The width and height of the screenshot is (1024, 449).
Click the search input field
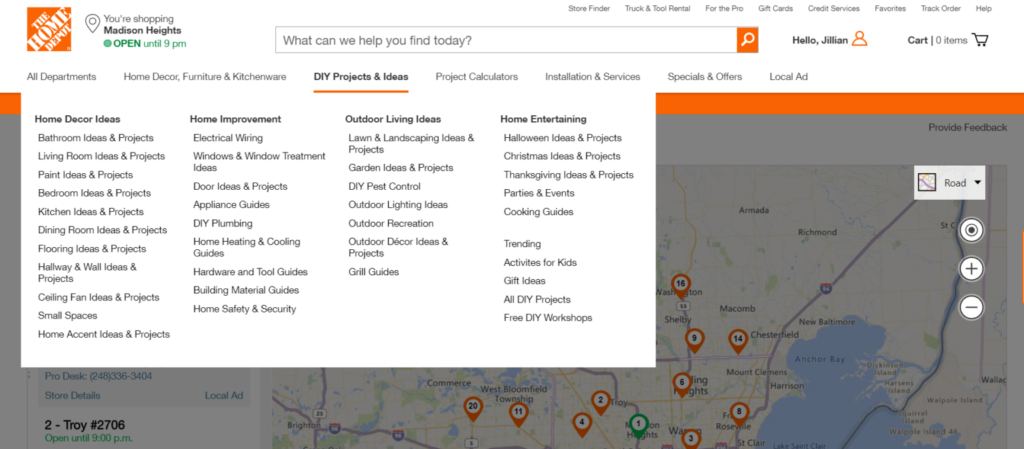coord(505,41)
